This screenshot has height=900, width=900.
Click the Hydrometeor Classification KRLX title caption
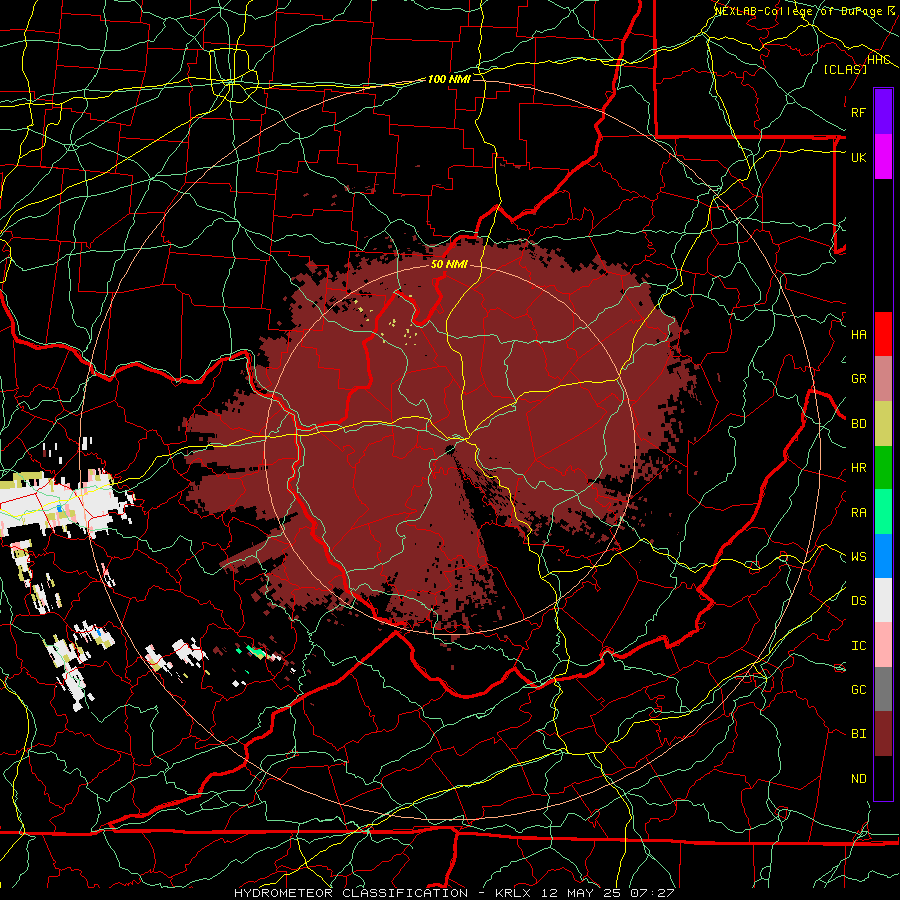[x=453, y=893]
